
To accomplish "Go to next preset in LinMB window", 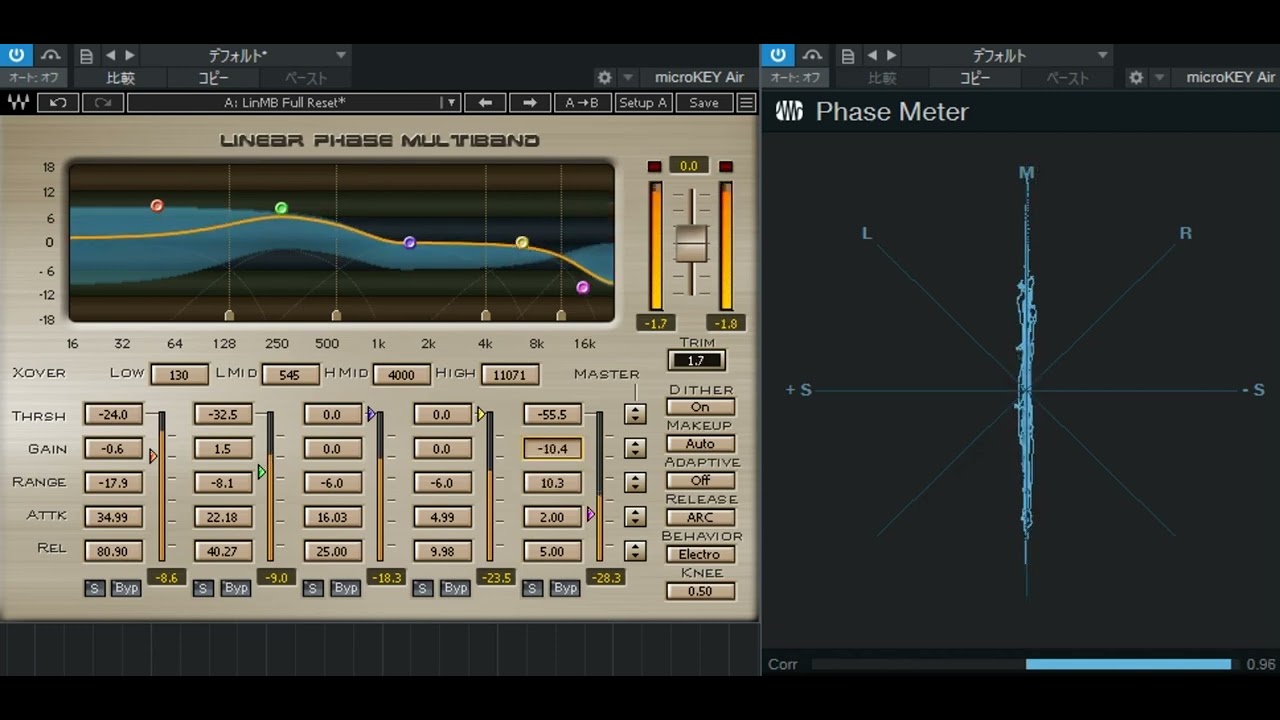I will tap(130, 56).
